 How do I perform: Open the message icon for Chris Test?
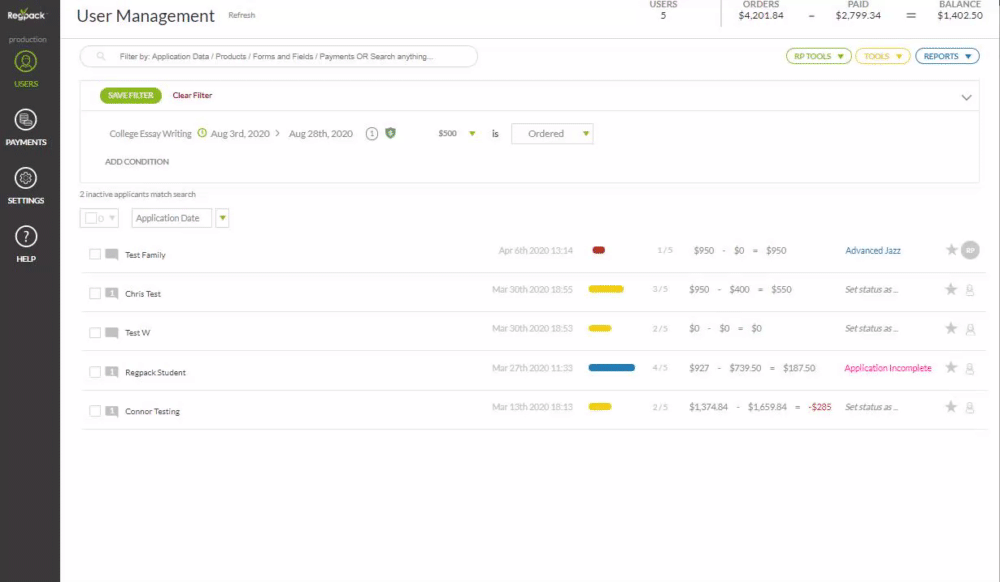point(112,293)
